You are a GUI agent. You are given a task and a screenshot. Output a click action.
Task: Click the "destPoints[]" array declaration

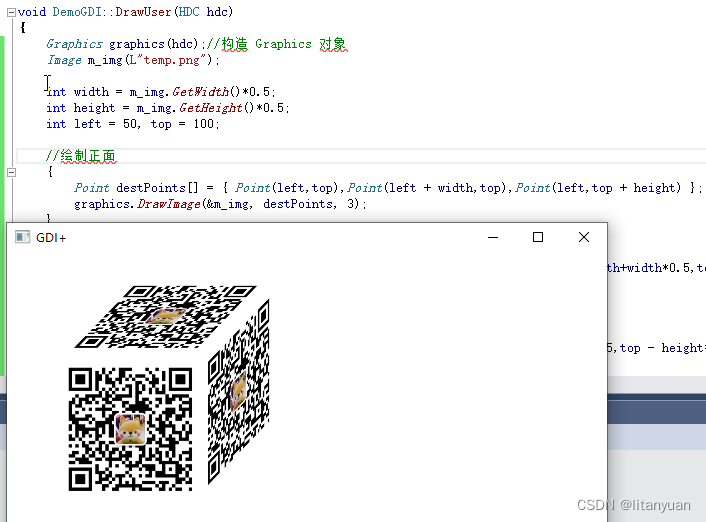click(x=157, y=188)
